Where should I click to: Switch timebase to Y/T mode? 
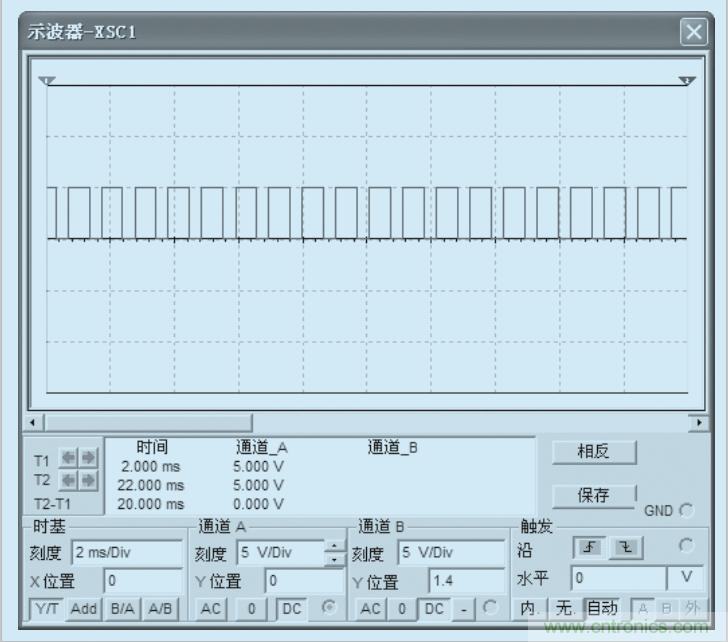(46, 608)
